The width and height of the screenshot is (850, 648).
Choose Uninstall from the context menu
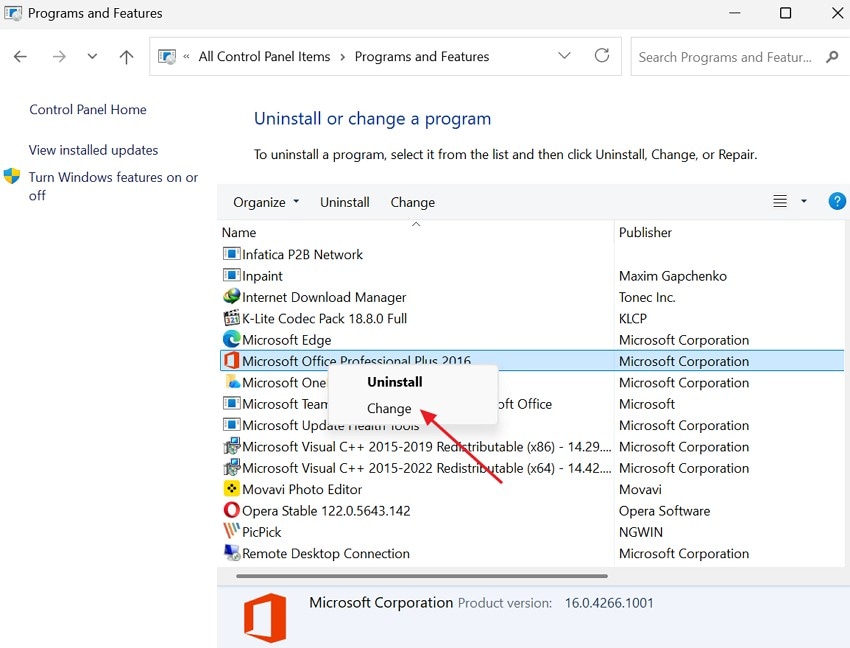pos(394,382)
